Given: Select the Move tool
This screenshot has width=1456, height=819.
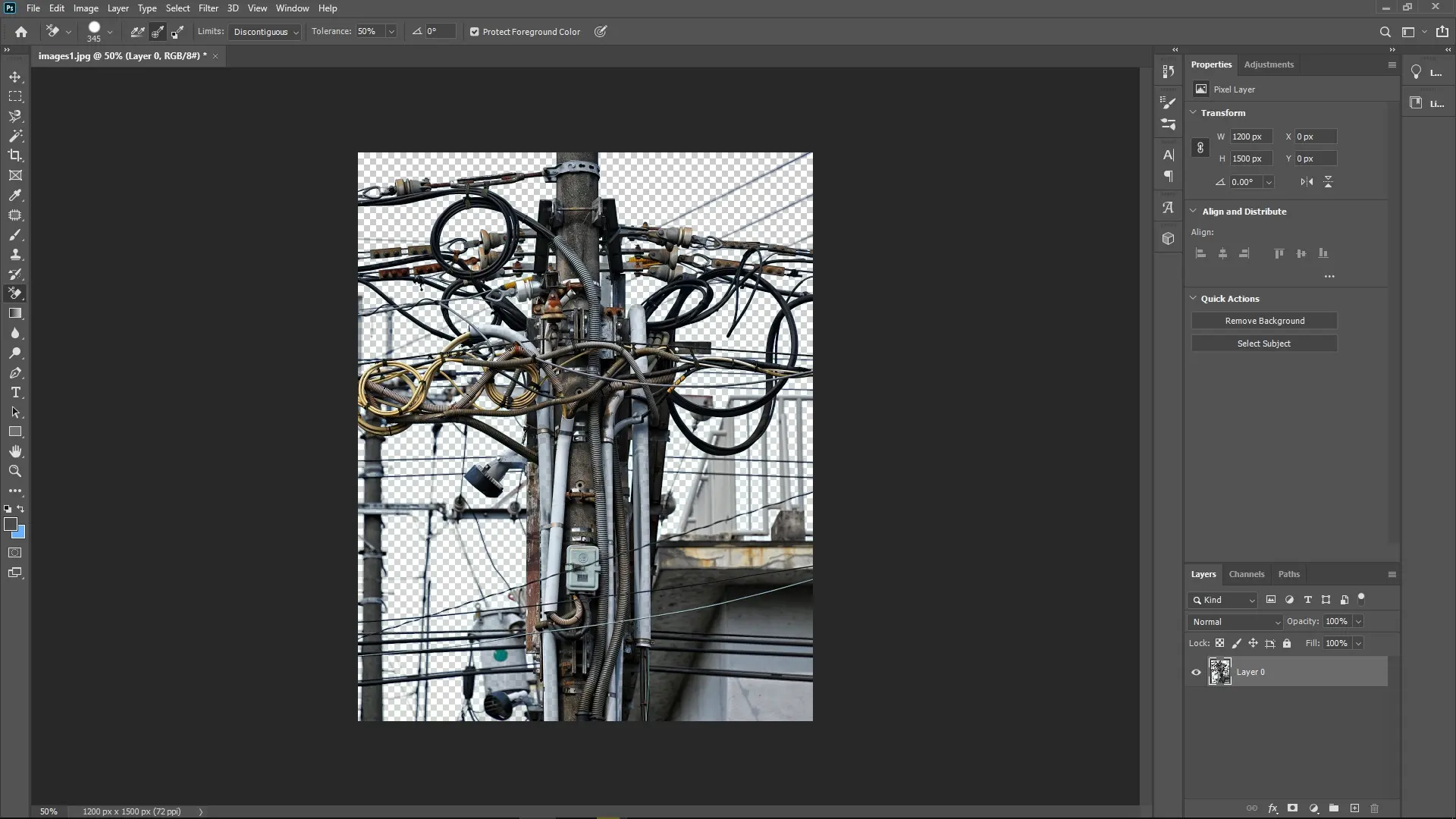Looking at the screenshot, I should [x=15, y=77].
